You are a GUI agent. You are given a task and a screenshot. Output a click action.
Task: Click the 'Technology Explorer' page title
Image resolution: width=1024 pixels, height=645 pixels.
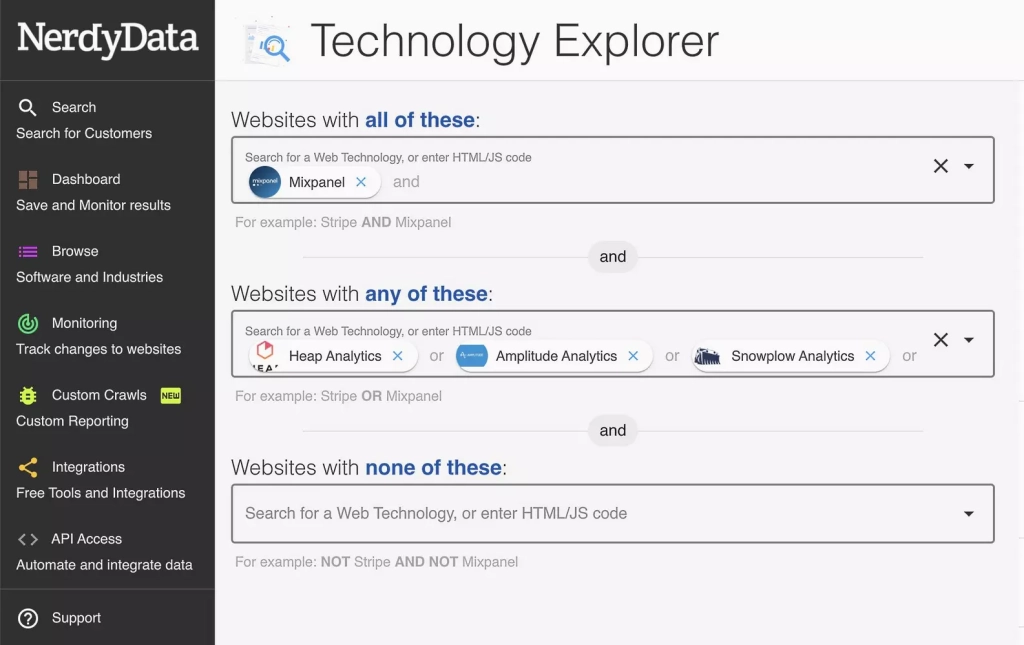[x=515, y=42]
